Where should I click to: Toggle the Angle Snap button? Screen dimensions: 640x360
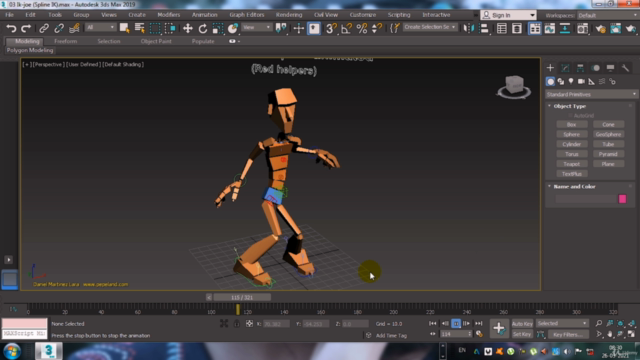(x=347, y=28)
